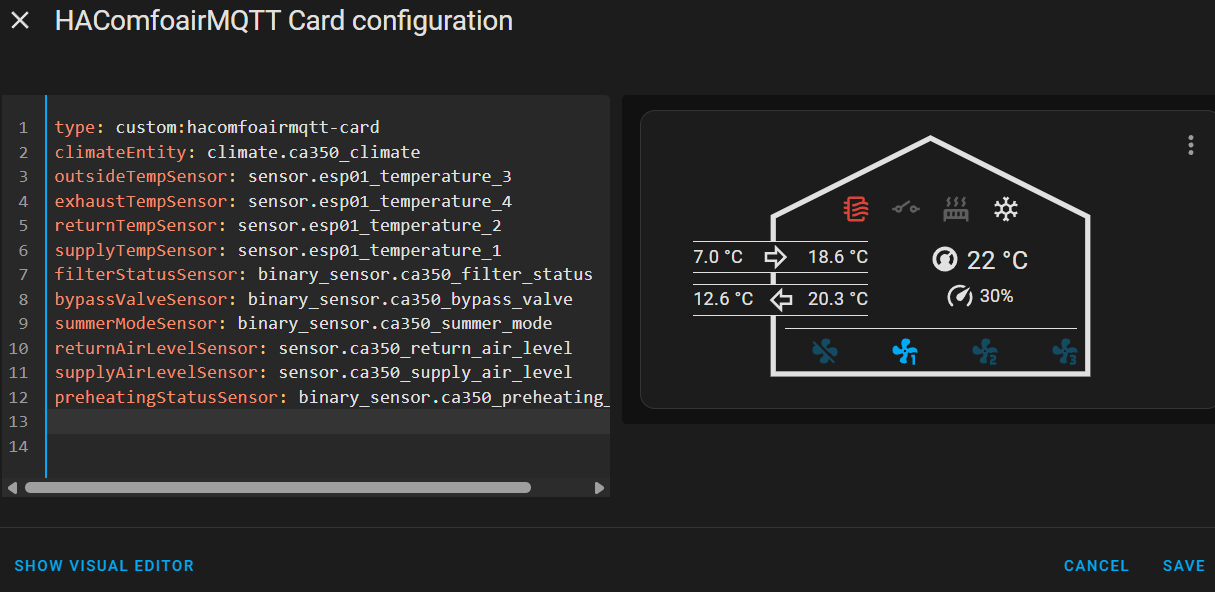
Task: Open the card's three-dot overflow menu
Action: click(x=1191, y=145)
